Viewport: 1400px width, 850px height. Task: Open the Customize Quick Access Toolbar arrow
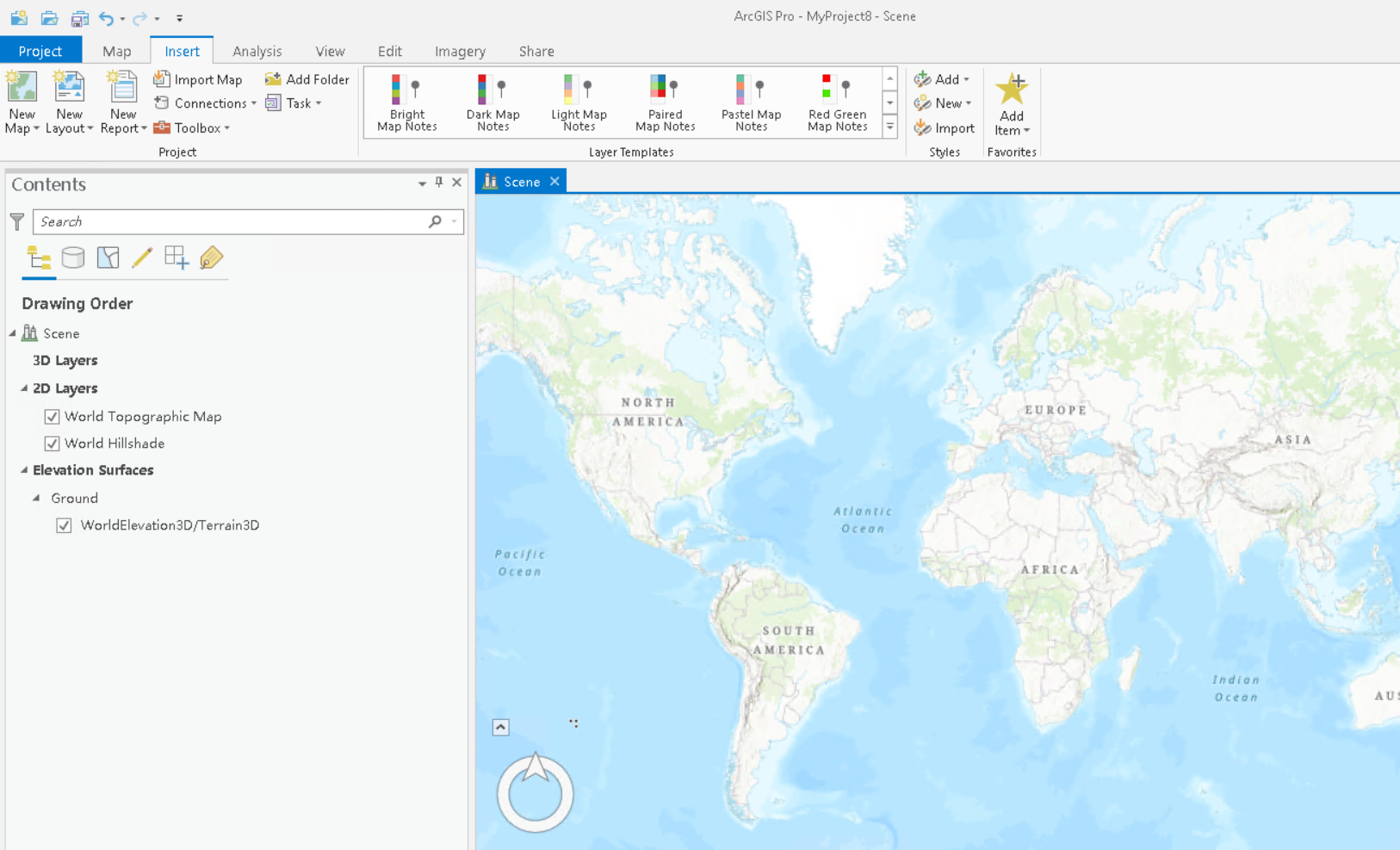[x=179, y=18]
